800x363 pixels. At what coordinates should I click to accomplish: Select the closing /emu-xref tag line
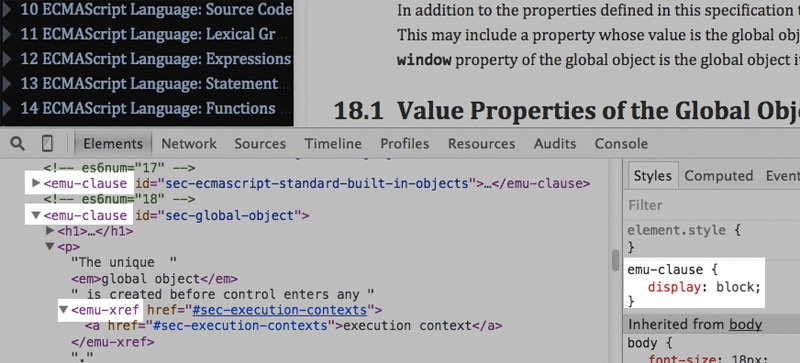112,341
